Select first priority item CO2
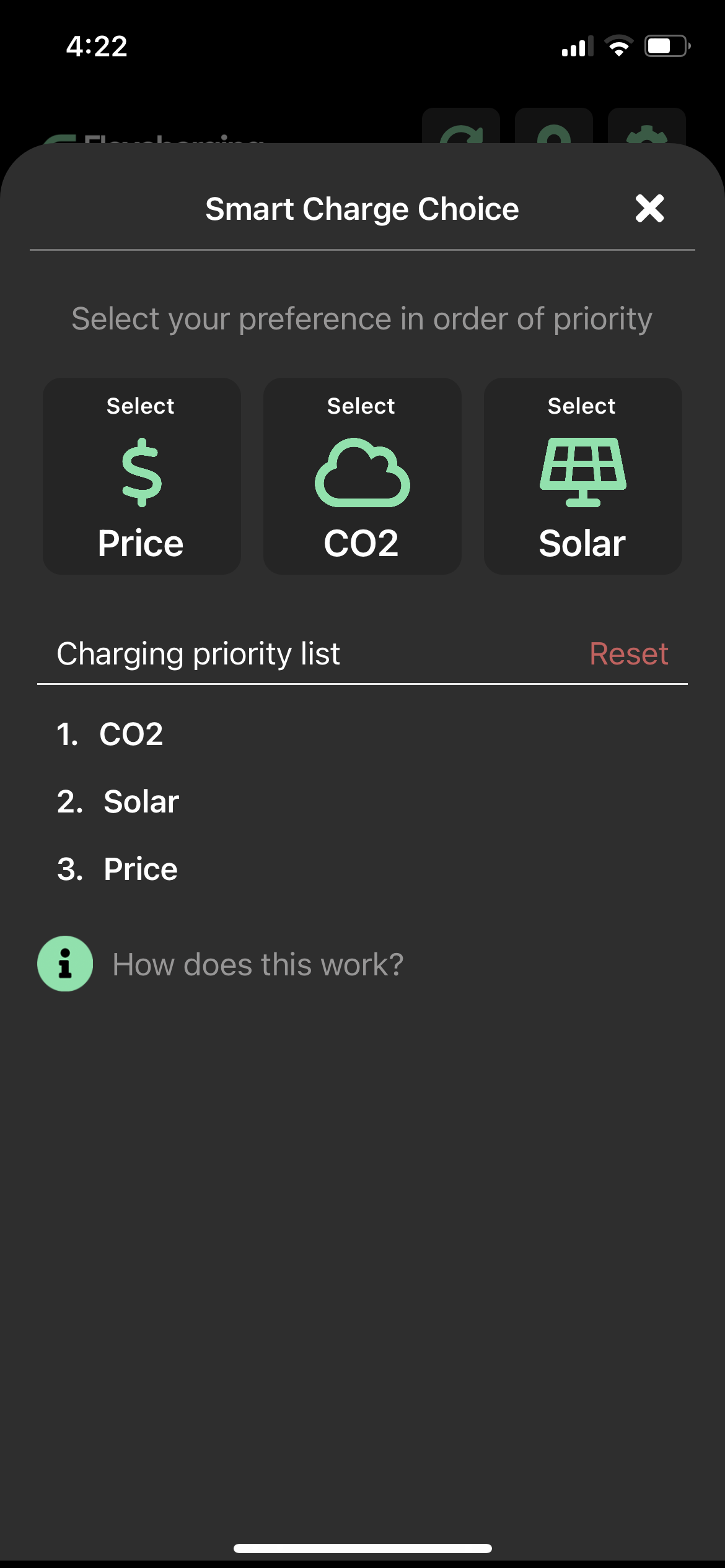This screenshot has width=725, height=1568. coord(131,734)
